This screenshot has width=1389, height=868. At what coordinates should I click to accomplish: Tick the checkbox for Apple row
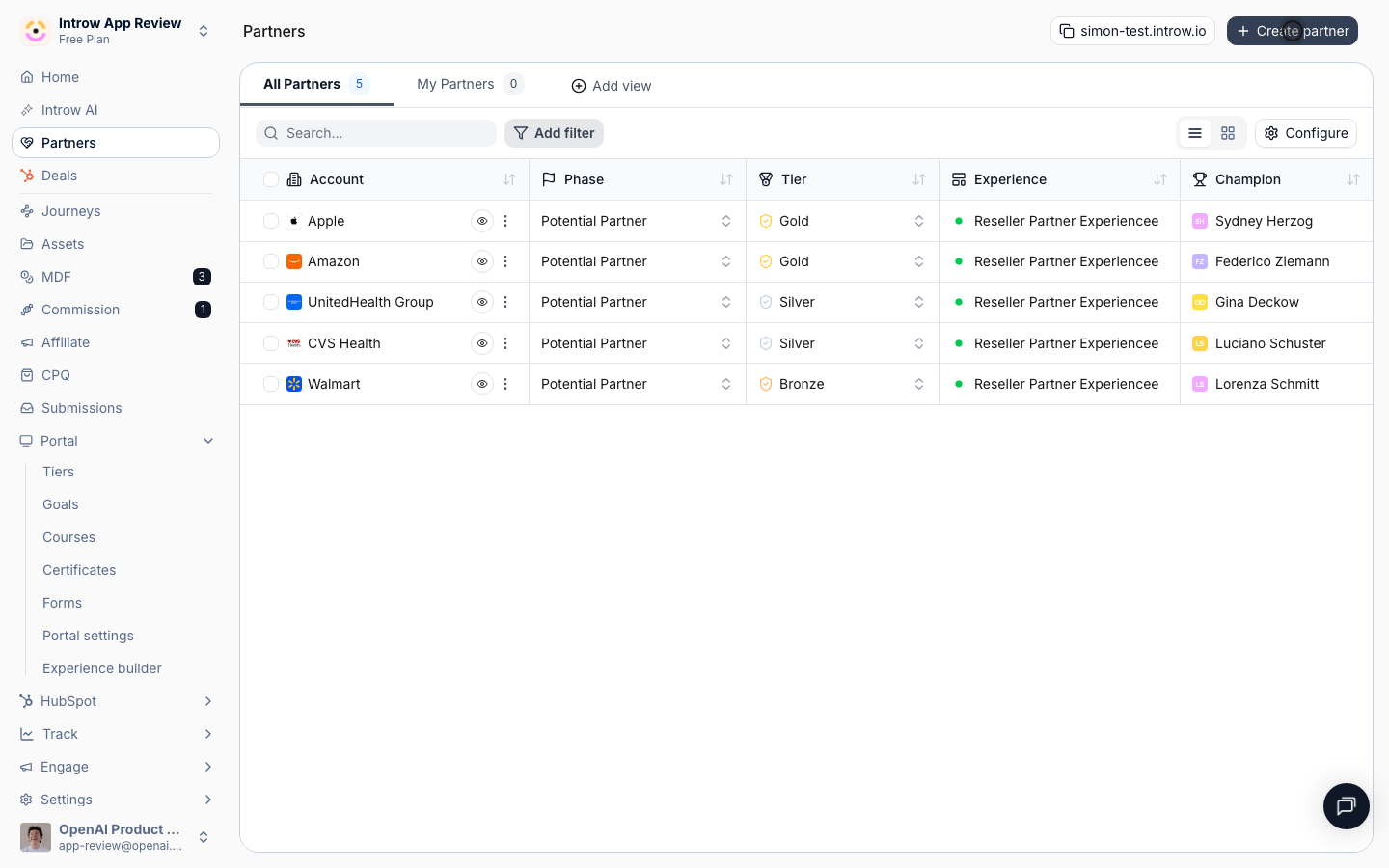pyautogui.click(x=271, y=221)
